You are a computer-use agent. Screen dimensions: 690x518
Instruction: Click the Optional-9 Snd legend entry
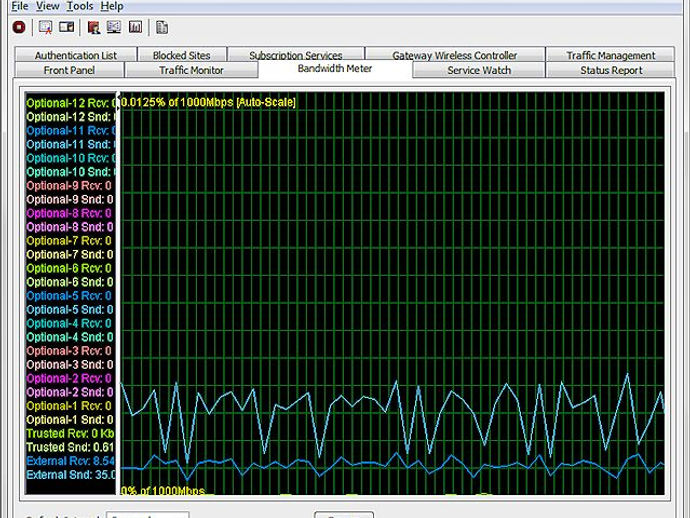70,199
